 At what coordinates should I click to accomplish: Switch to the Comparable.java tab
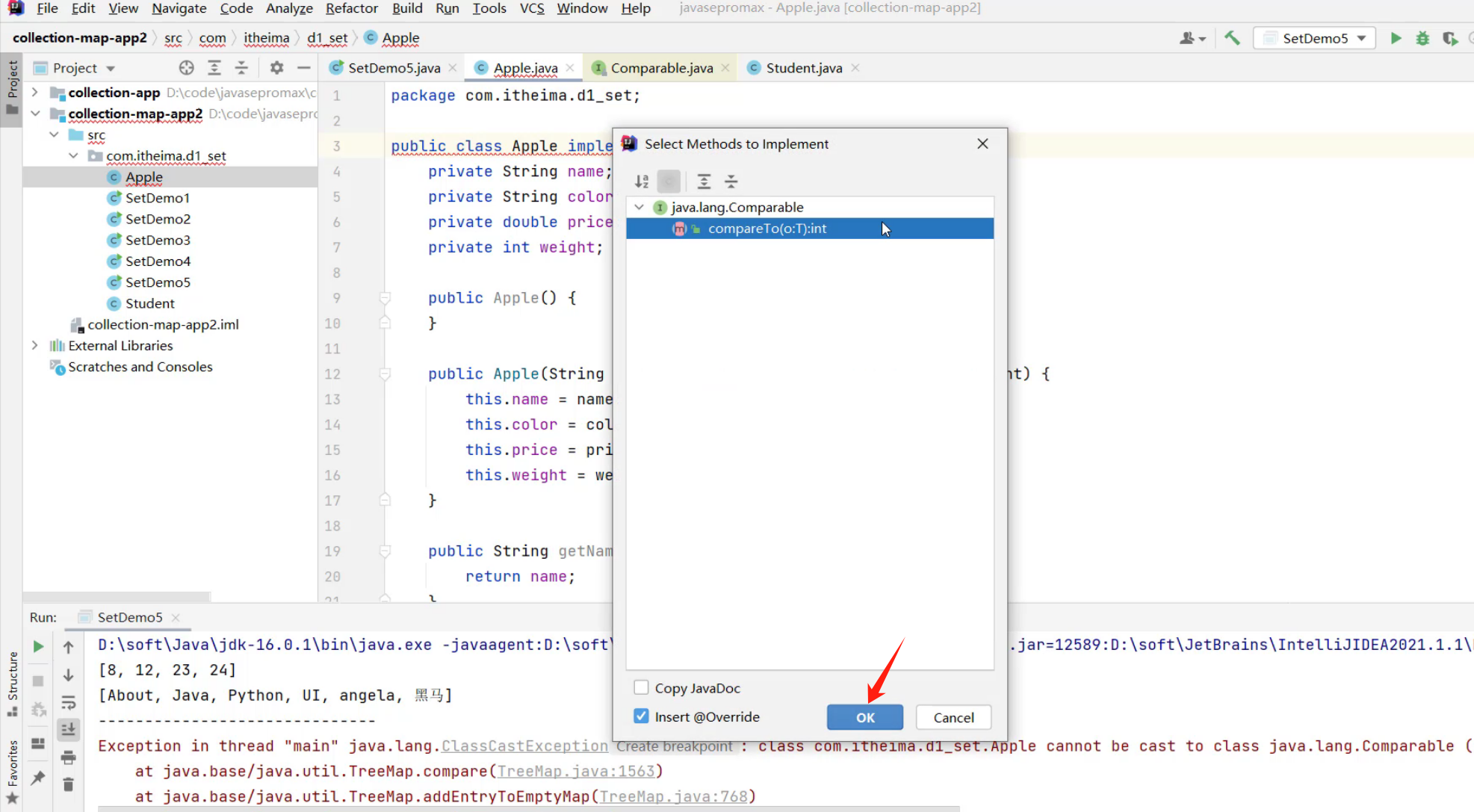pos(661,68)
